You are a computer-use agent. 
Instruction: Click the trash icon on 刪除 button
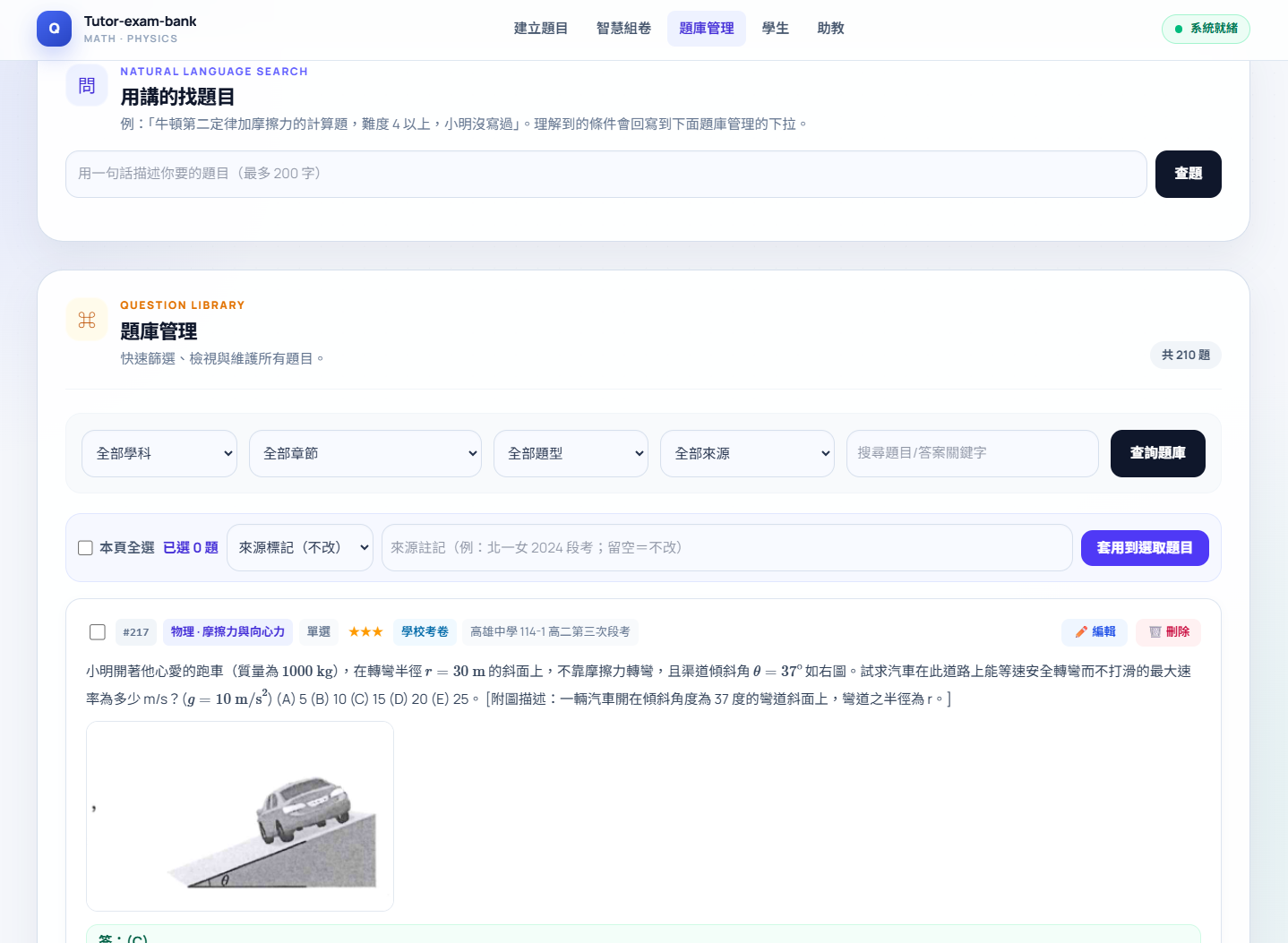coord(1155,632)
